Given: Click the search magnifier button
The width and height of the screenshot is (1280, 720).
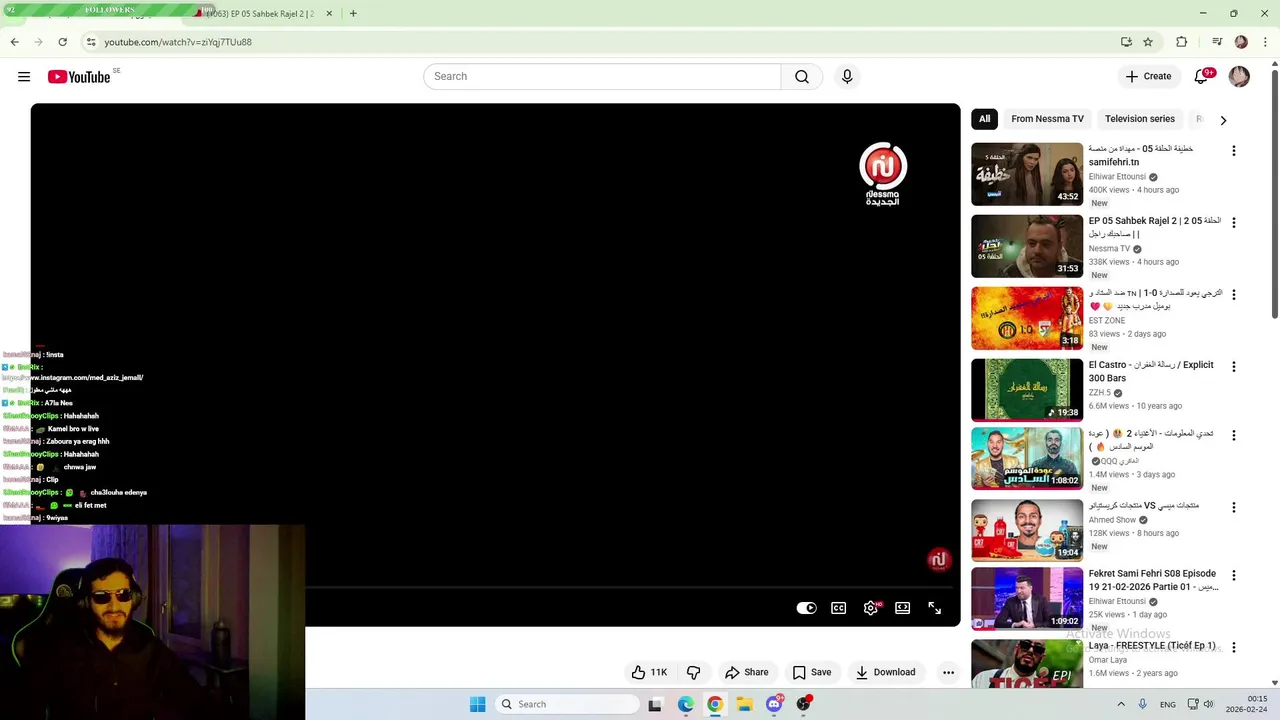Looking at the screenshot, I should (802, 77).
